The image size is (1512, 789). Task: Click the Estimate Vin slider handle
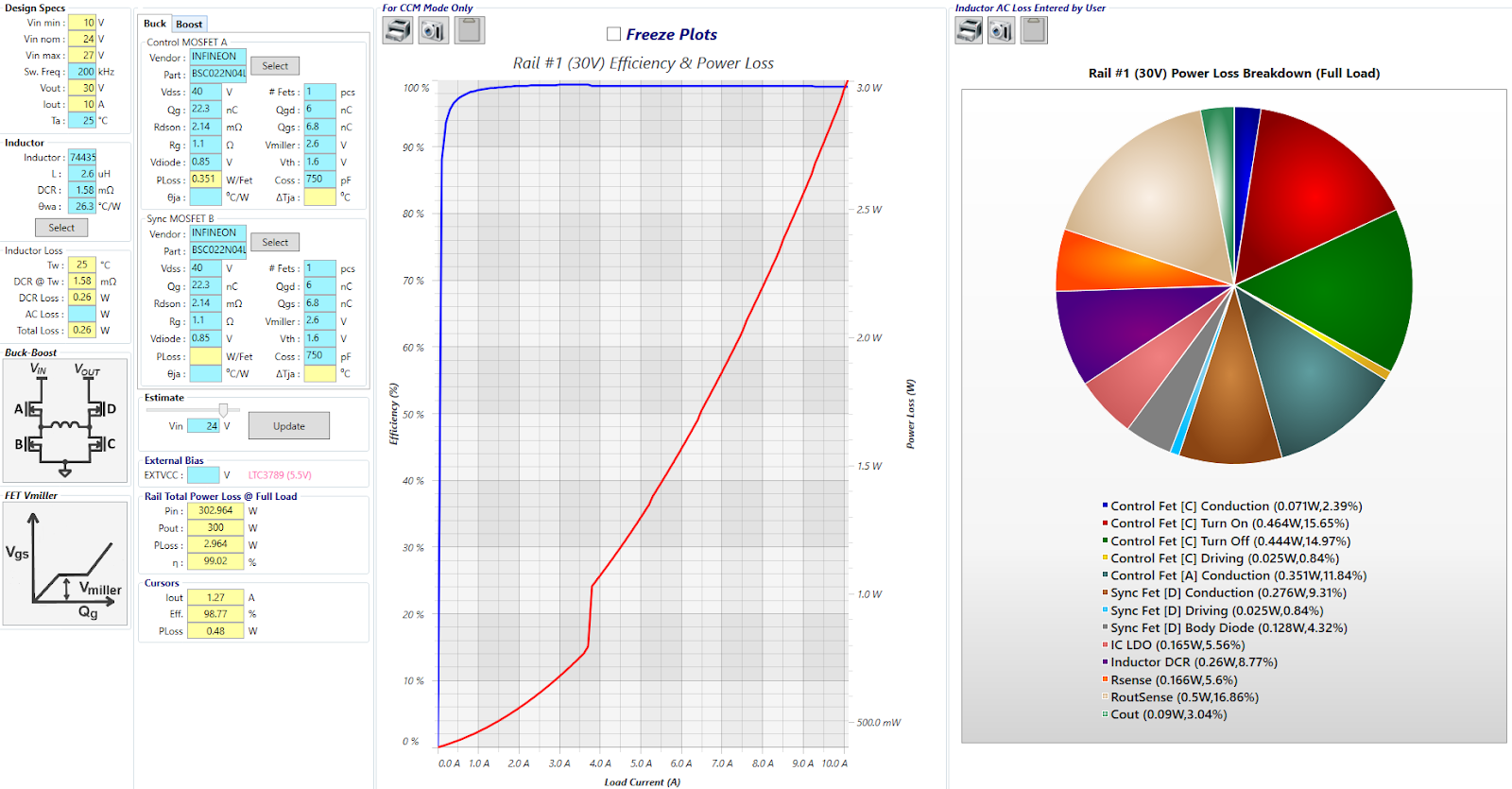pos(223,410)
